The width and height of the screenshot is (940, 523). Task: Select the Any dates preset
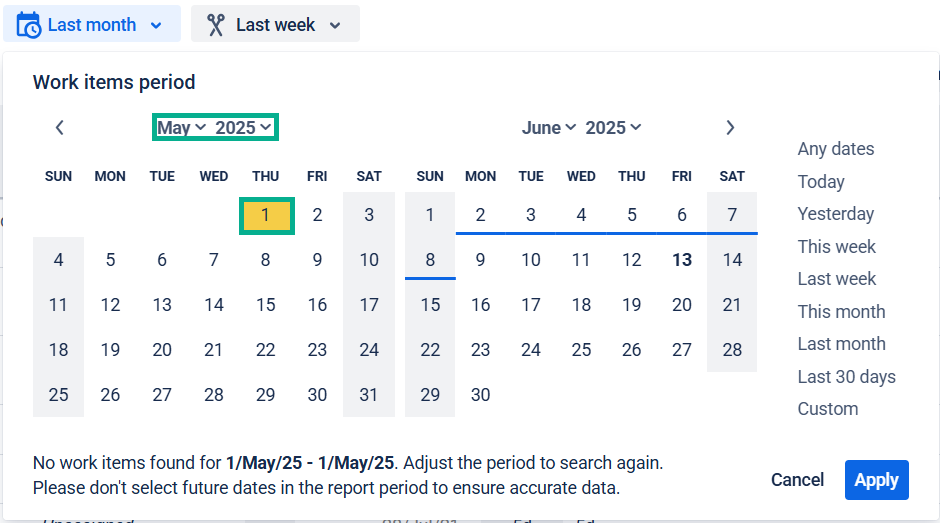[836, 149]
